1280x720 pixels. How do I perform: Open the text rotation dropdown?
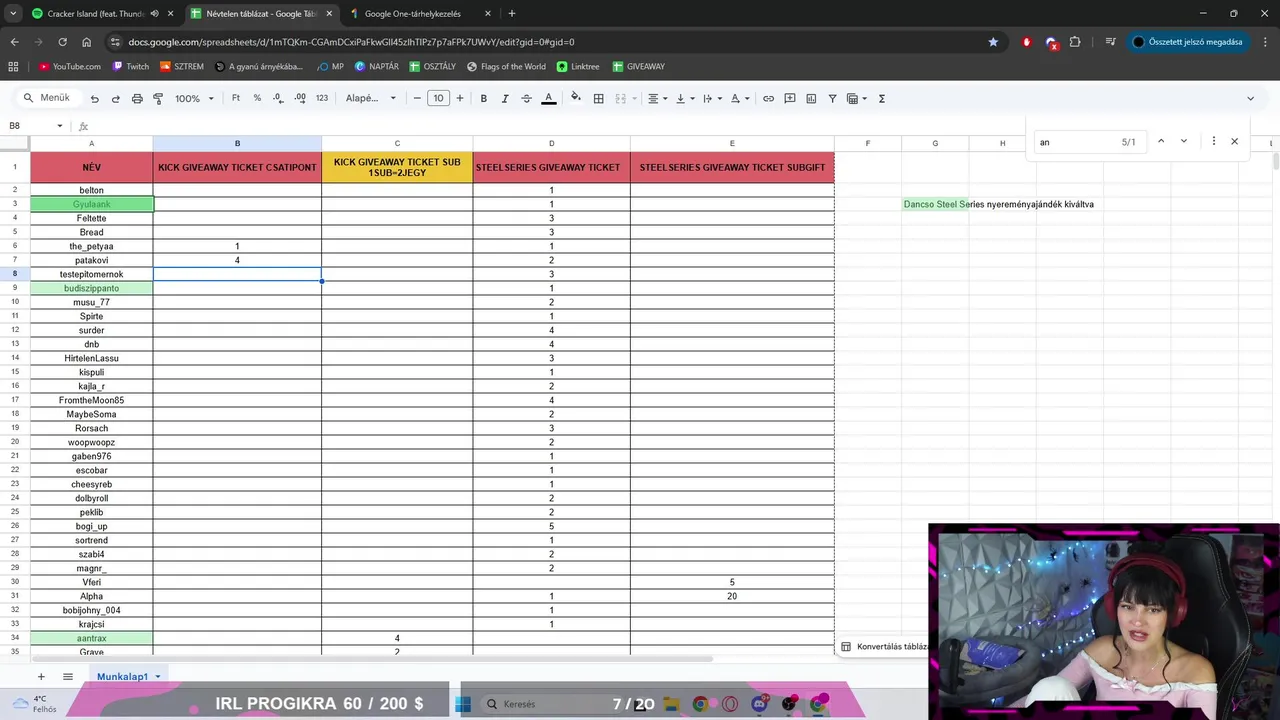(739, 98)
